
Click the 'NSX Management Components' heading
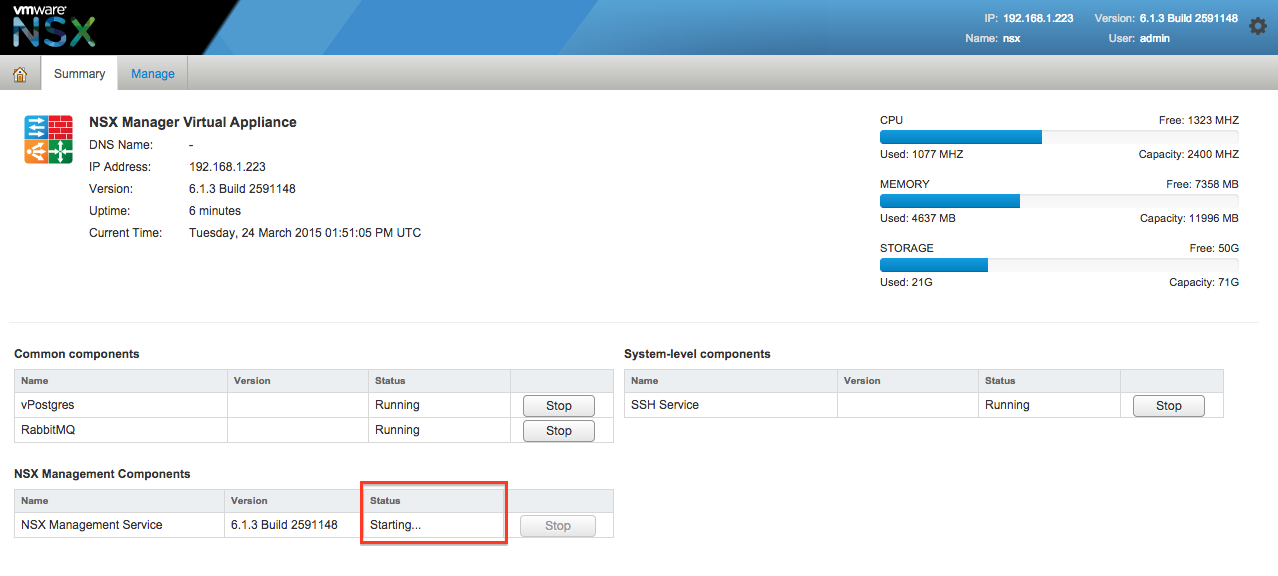(102, 474)
